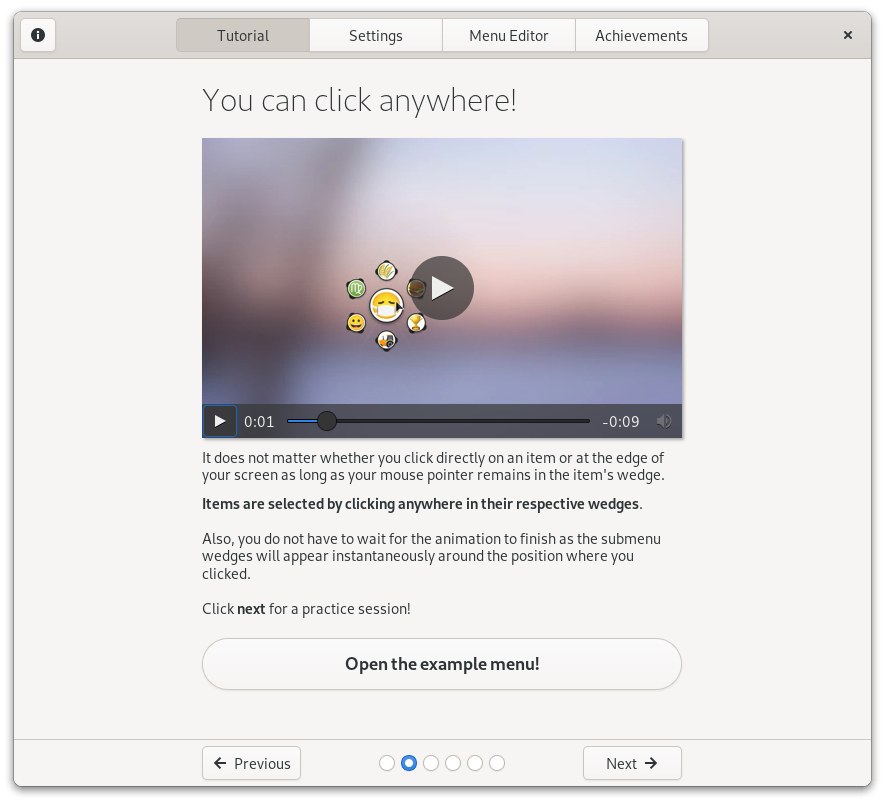The height and width of the screenshot is (803, 885).
Task: Jump to the last tutorial page dot
Action: tap(497, 763)
